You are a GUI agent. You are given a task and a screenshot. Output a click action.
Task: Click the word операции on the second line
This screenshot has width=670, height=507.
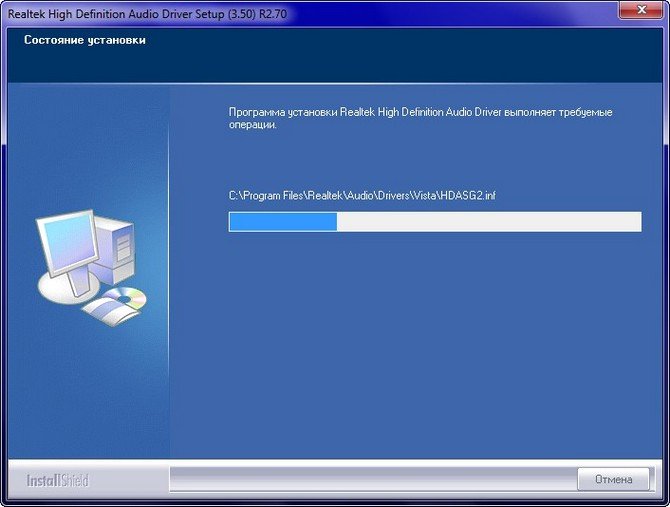(253, 125)
